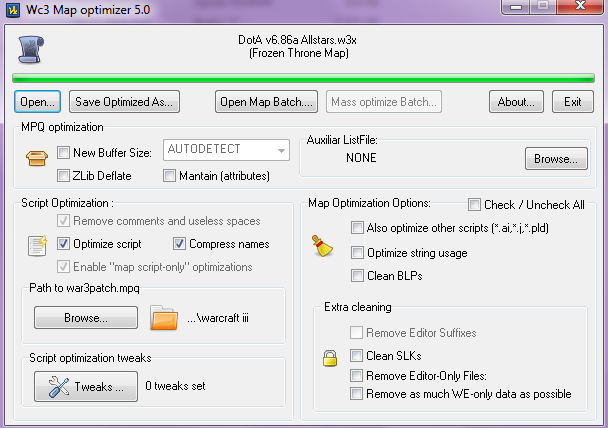
Task: Click the green progress bar
Action: pyautogui.click(x=303, y=78)
